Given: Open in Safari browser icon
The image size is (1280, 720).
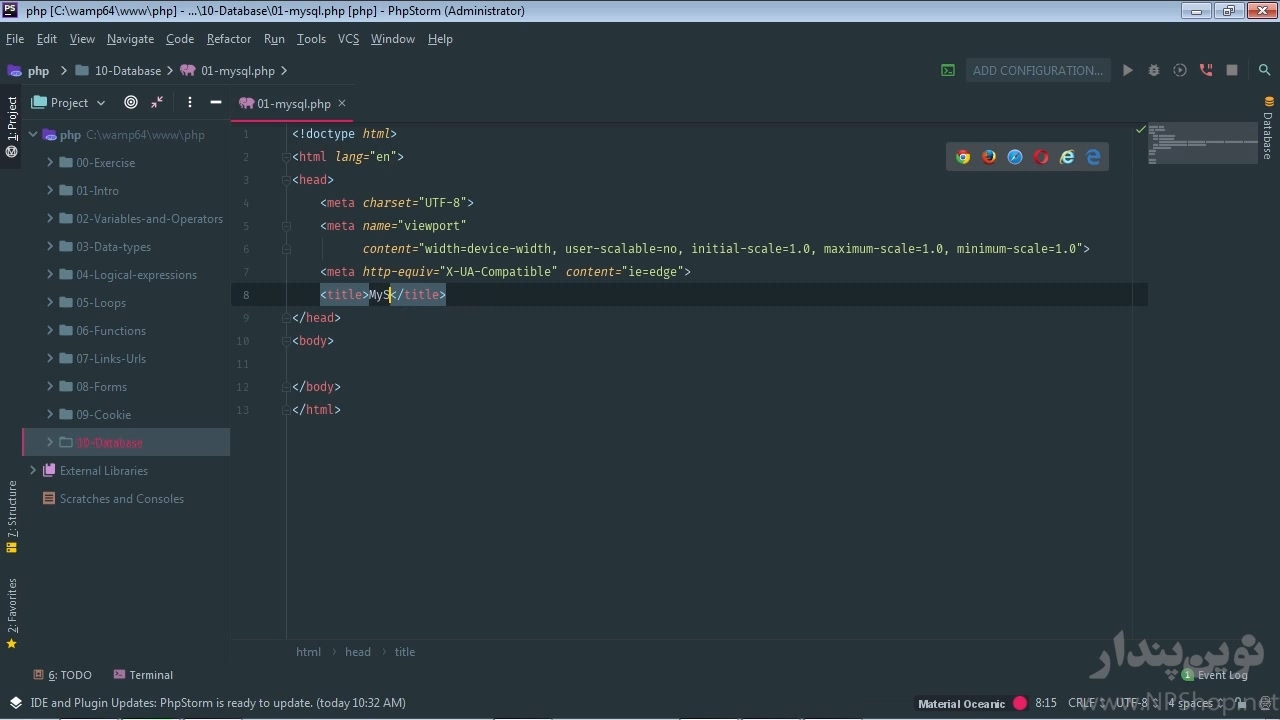Looking at the screenshot, I should click(x=1015, y=157).
